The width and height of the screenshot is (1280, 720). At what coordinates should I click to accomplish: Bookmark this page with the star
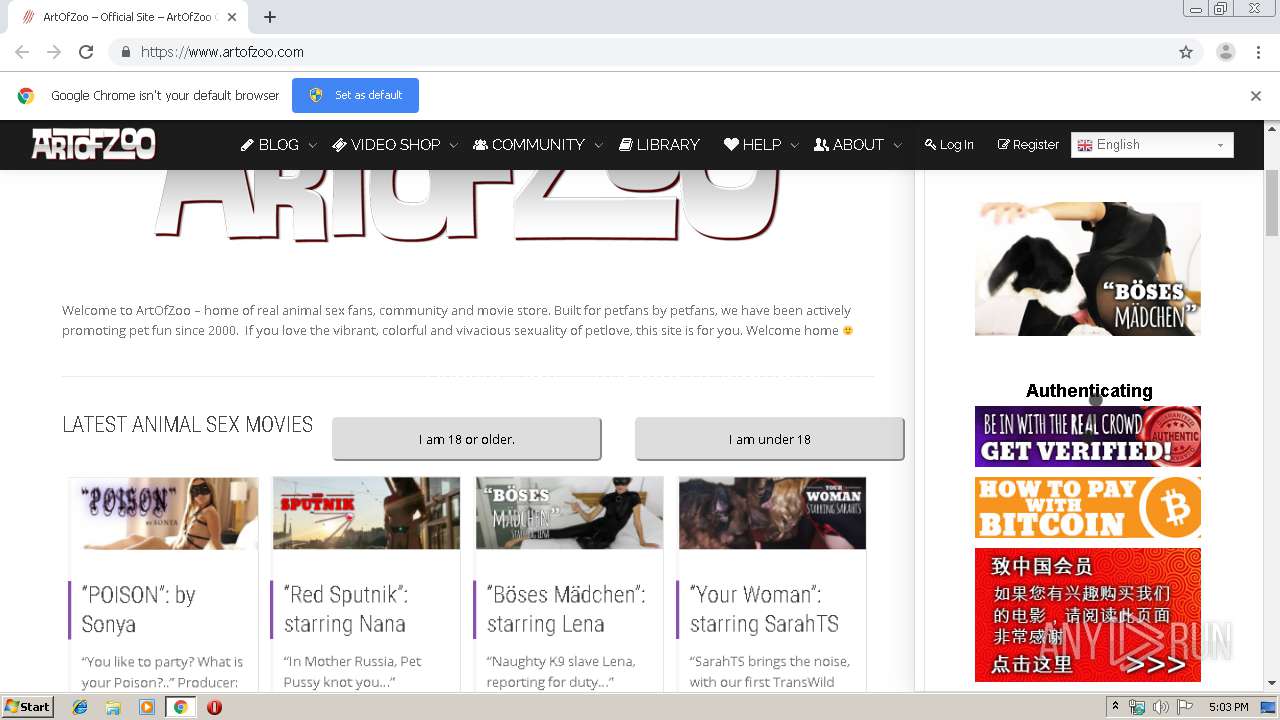click(1186, 52)
